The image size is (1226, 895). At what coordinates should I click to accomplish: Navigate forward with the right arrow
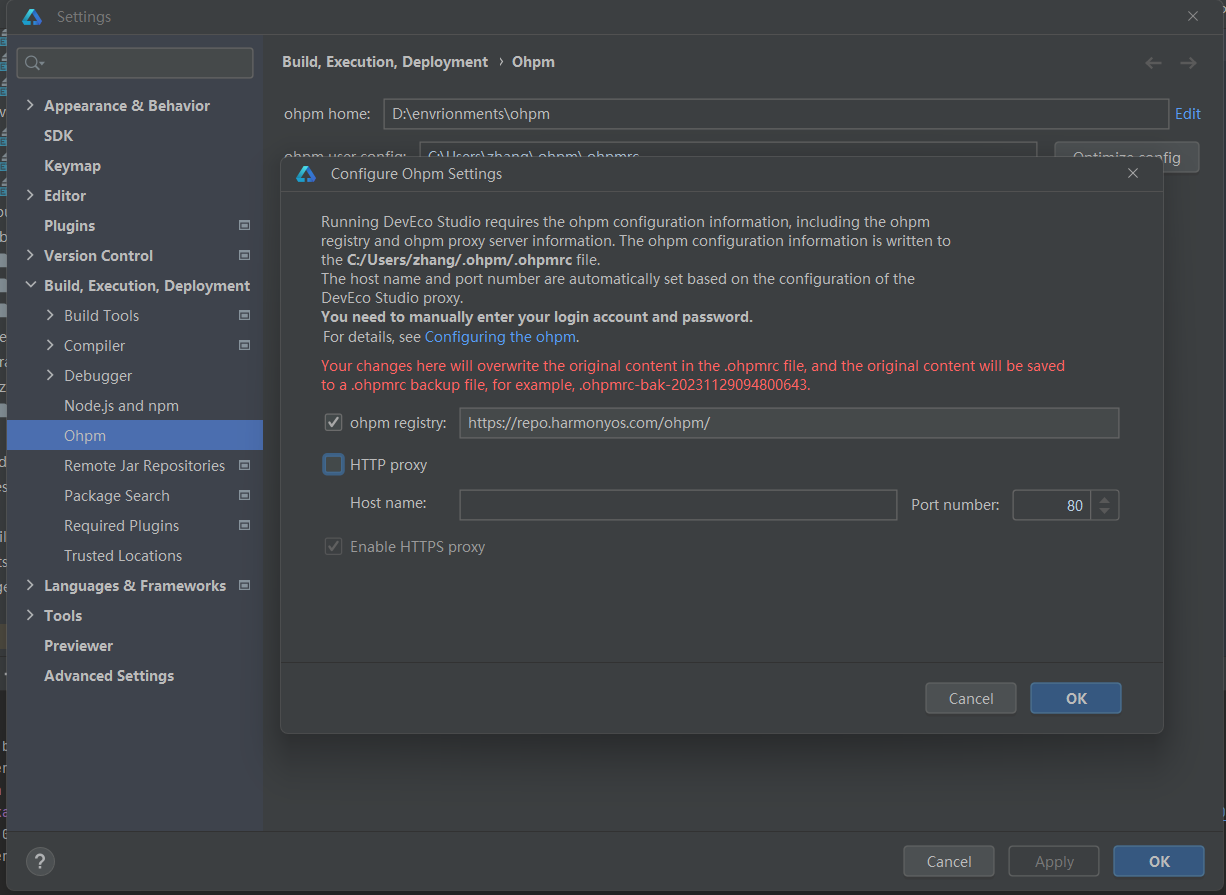pyautogui.click(x=1188, y=63)
